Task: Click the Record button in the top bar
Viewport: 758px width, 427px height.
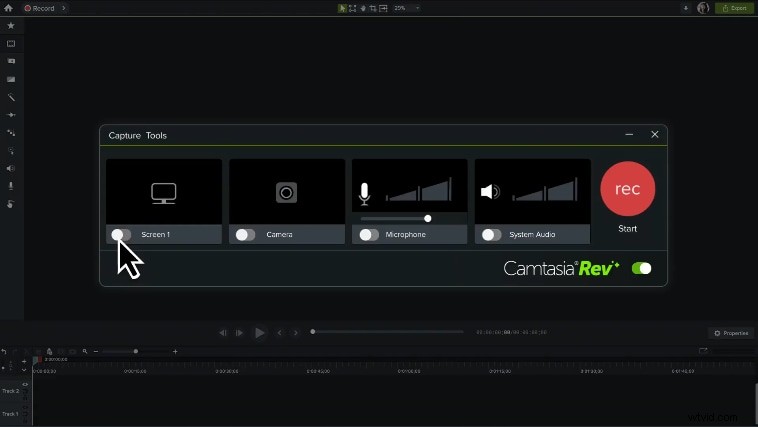Action: click(40, 8)
